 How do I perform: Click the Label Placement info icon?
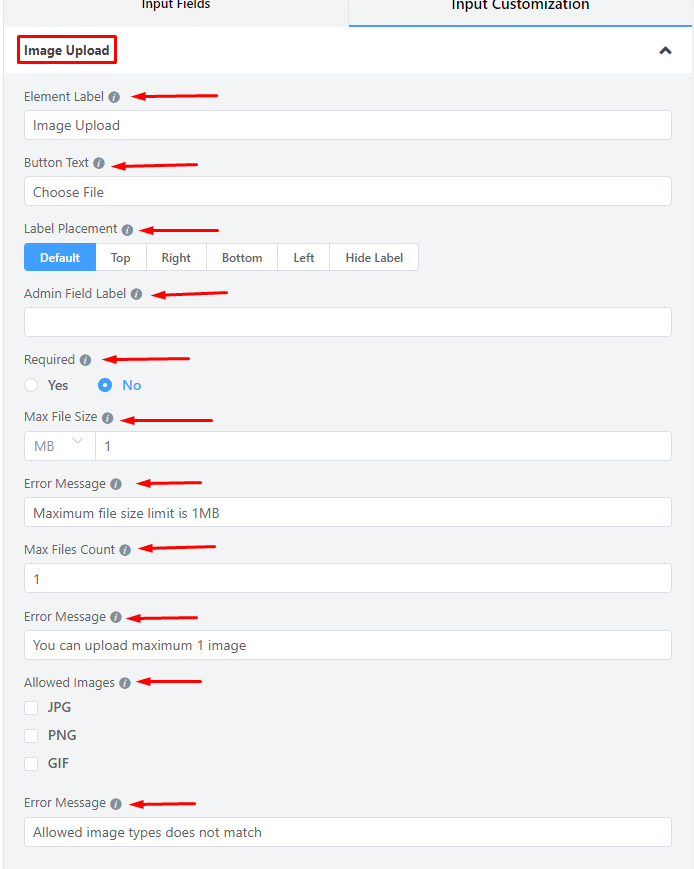click(127, 230)
